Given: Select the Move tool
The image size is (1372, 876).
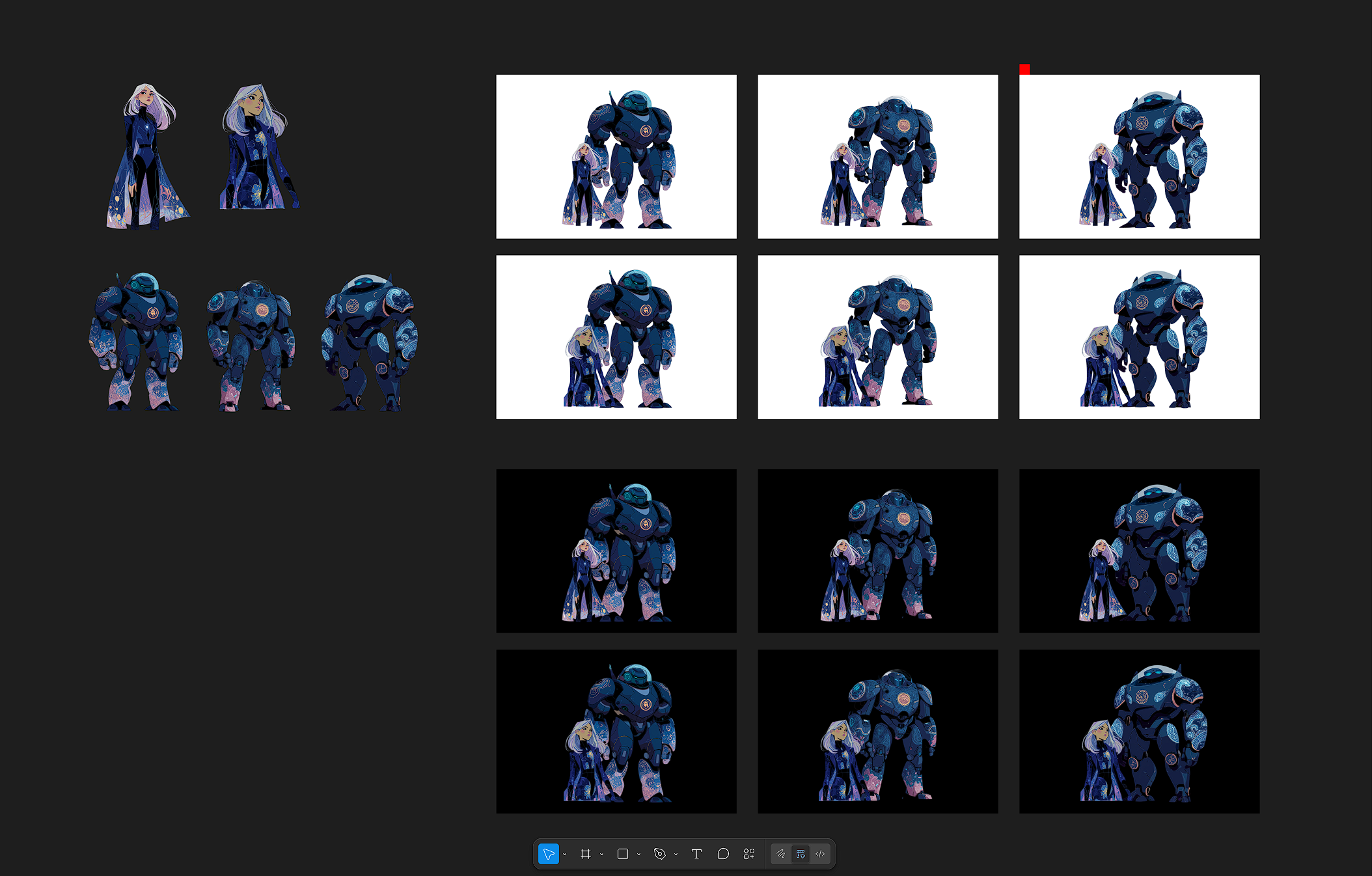Looking at the screenshot, I should (549, 854).
